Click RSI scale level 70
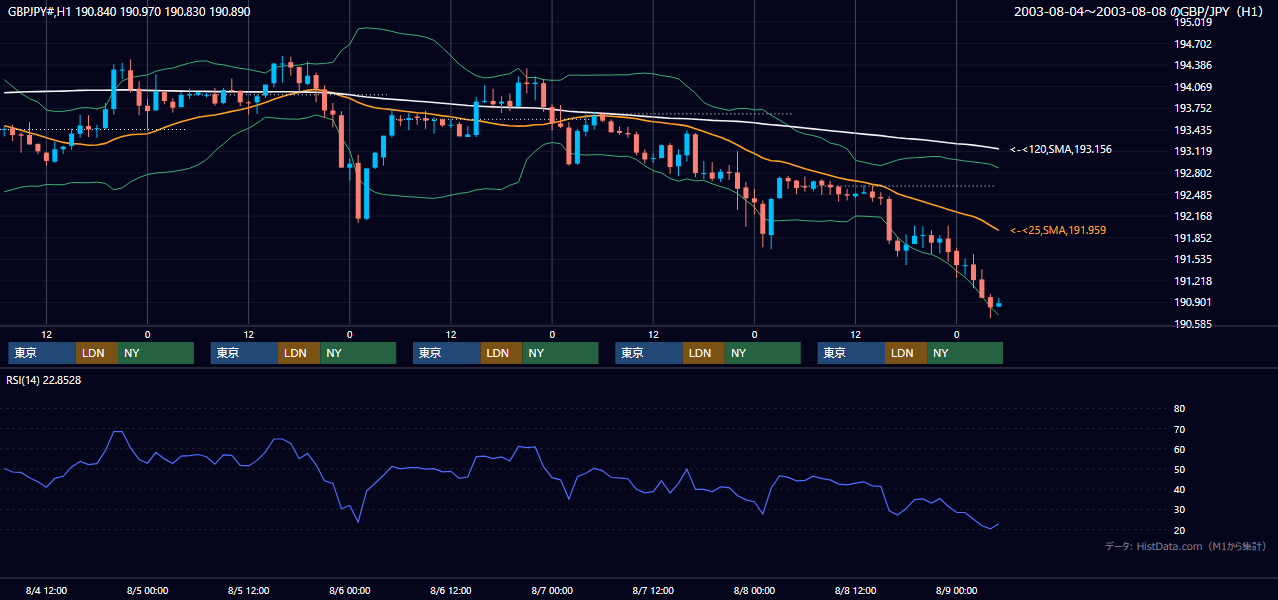 1179,429
